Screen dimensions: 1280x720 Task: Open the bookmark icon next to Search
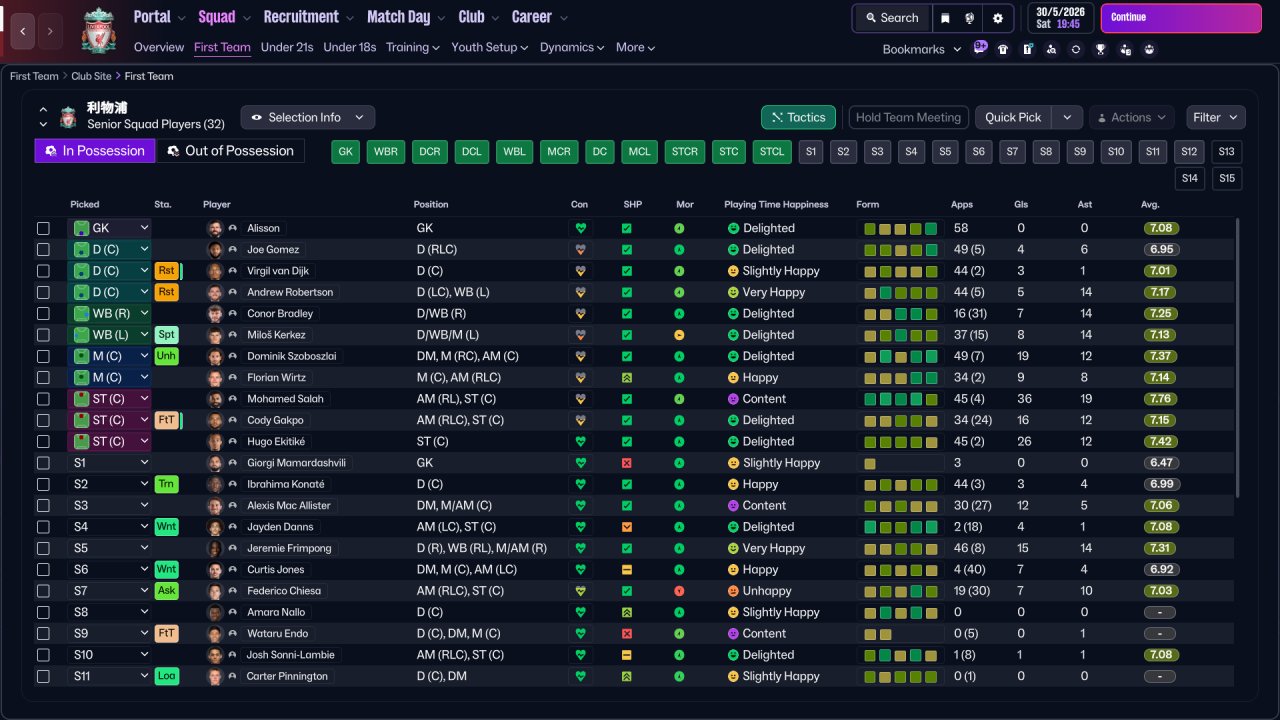point(945,18)
